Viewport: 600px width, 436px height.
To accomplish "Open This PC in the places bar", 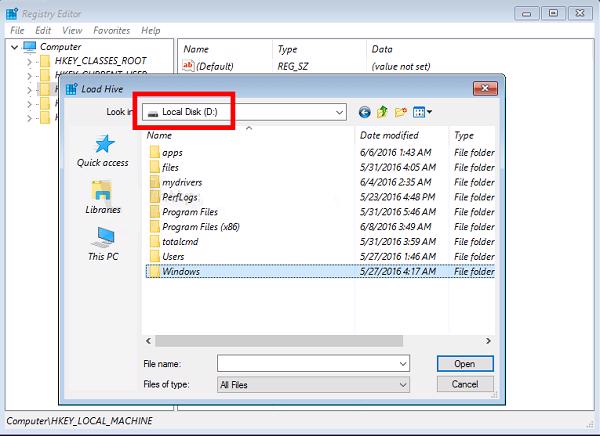I will pos(103,244).
